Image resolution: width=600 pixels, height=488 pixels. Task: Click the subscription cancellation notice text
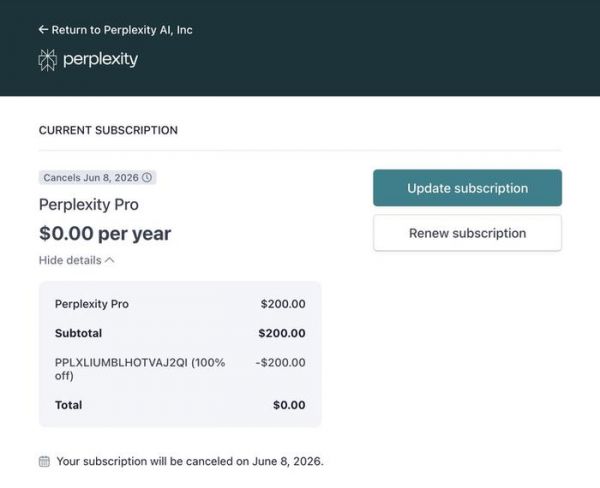tap(190, 462)
